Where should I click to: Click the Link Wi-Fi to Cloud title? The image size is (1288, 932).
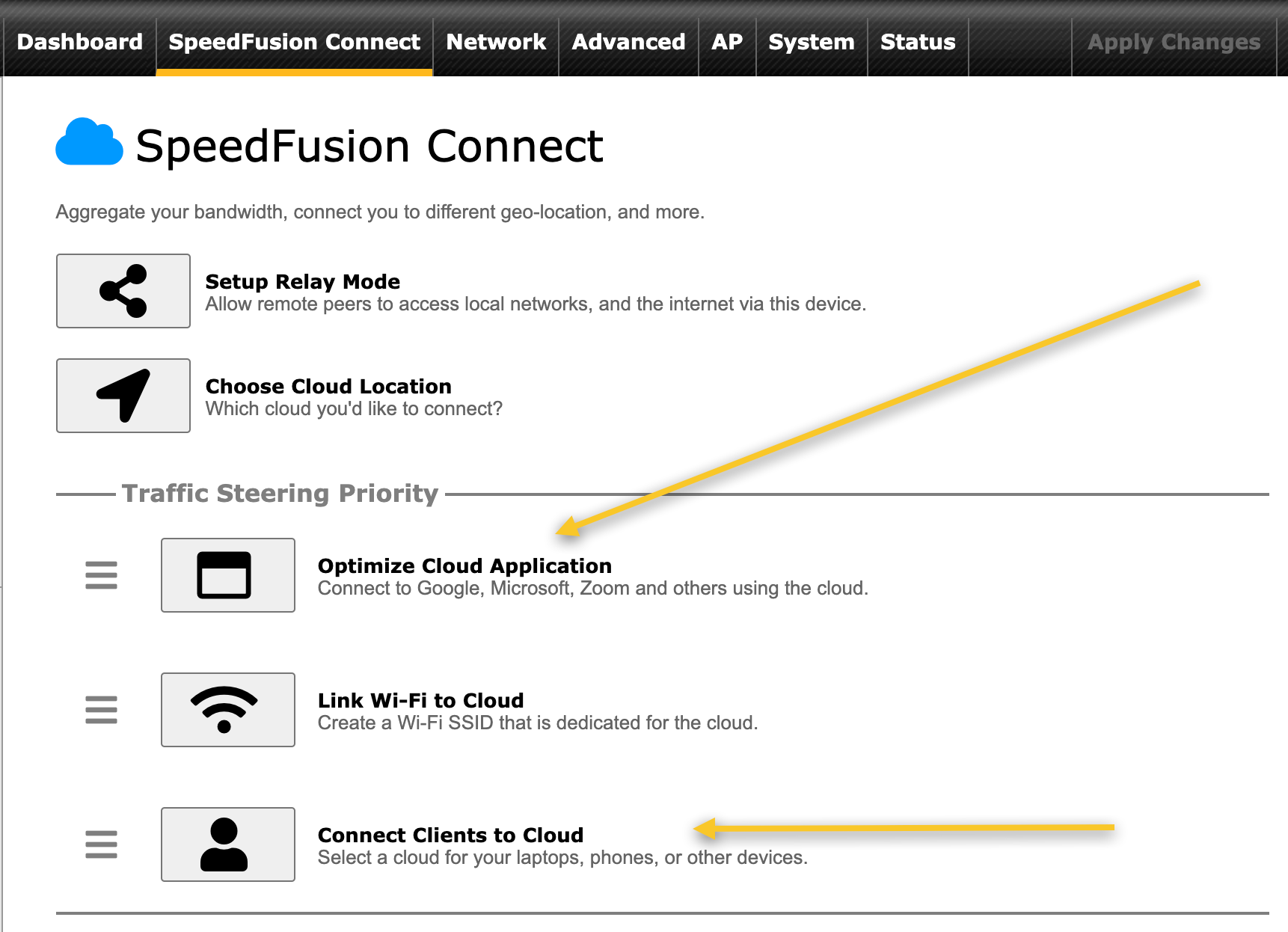coord(421,700)
